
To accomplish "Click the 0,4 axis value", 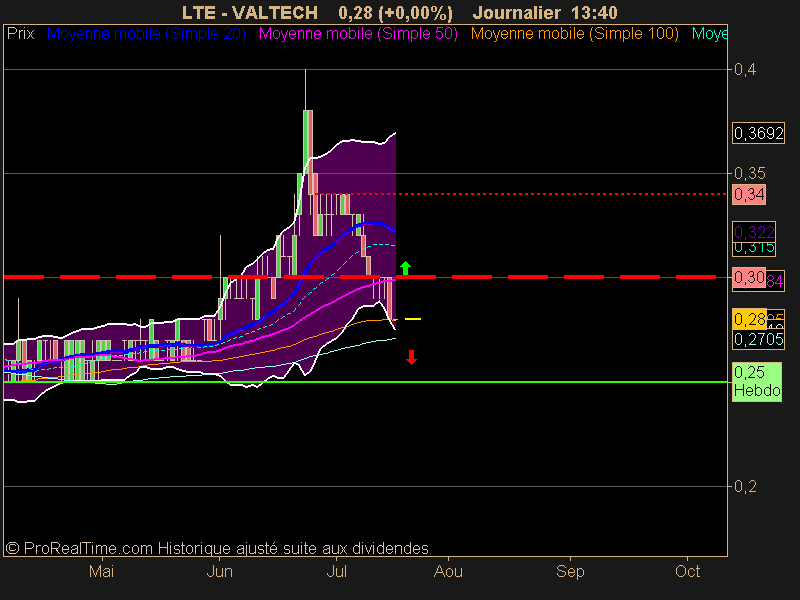I will [745, 69].
